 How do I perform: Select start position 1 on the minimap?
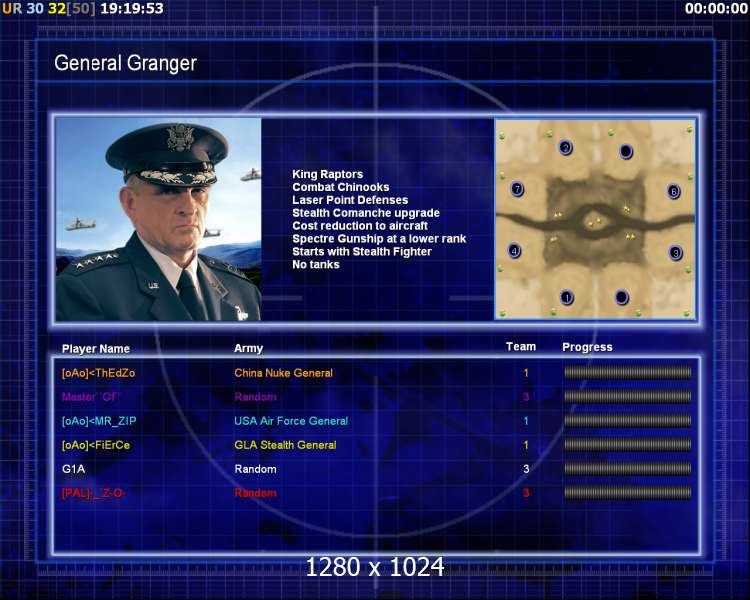[567, 298]
